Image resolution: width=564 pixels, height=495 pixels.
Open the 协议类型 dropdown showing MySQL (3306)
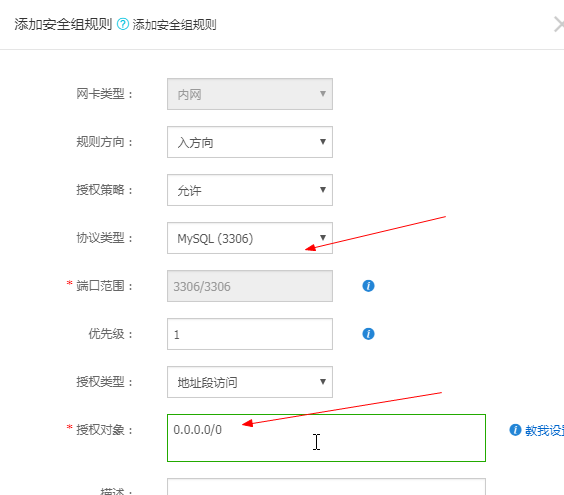click(250, 238)
